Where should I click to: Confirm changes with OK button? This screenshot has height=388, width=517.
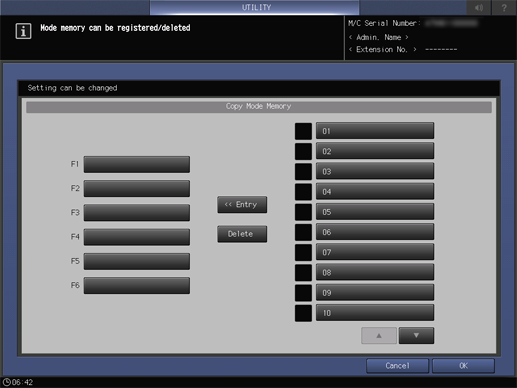point(463,366)
